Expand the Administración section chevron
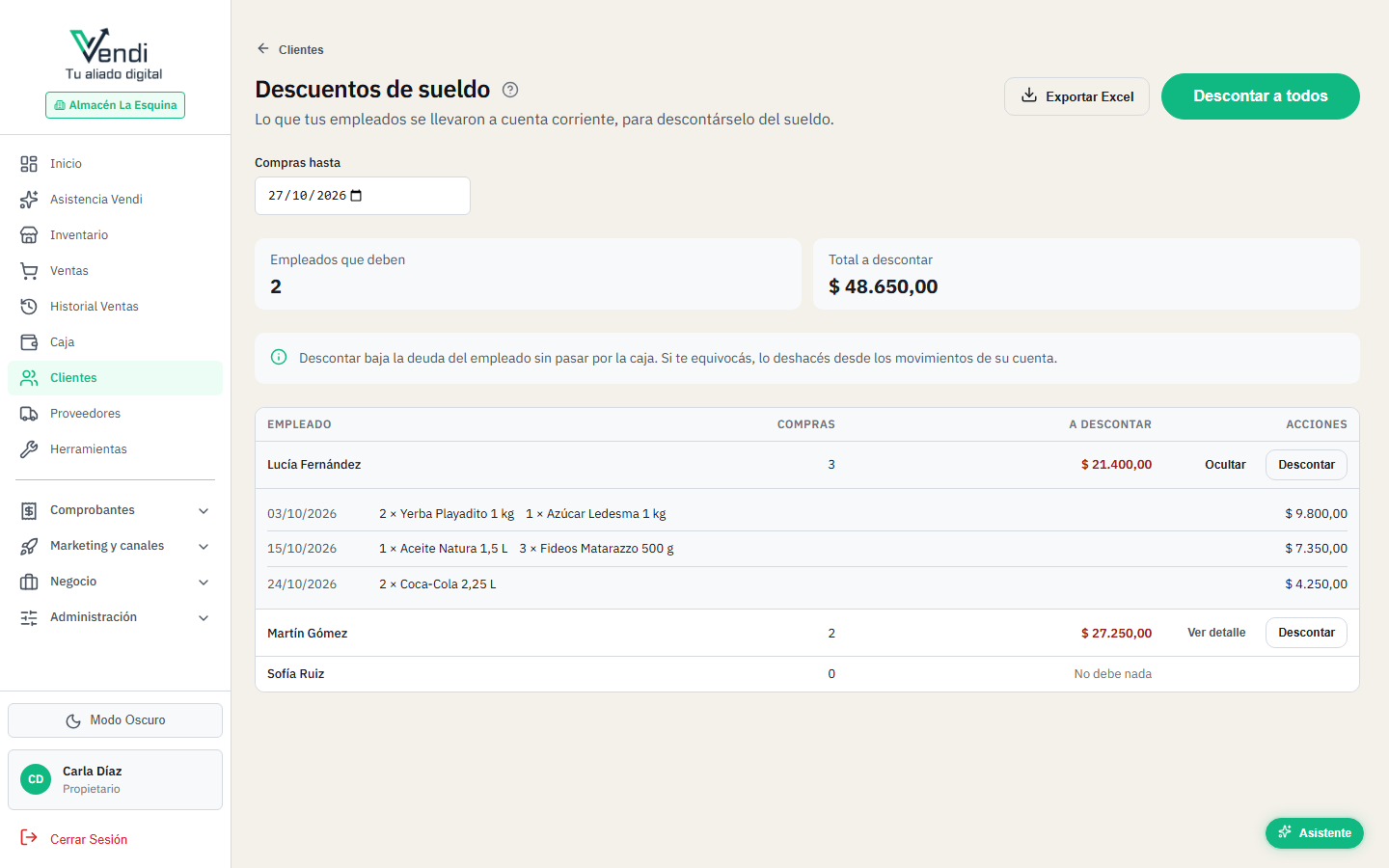The width and height of the screenshot is (1389, 868). [x=204, y=617]
